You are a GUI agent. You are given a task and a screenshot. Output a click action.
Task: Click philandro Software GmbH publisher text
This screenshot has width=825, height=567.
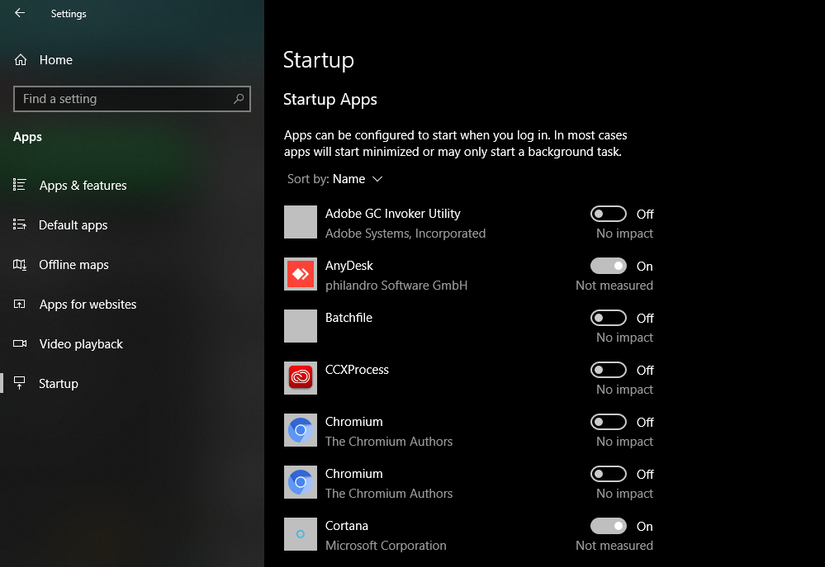coord(396,286)
